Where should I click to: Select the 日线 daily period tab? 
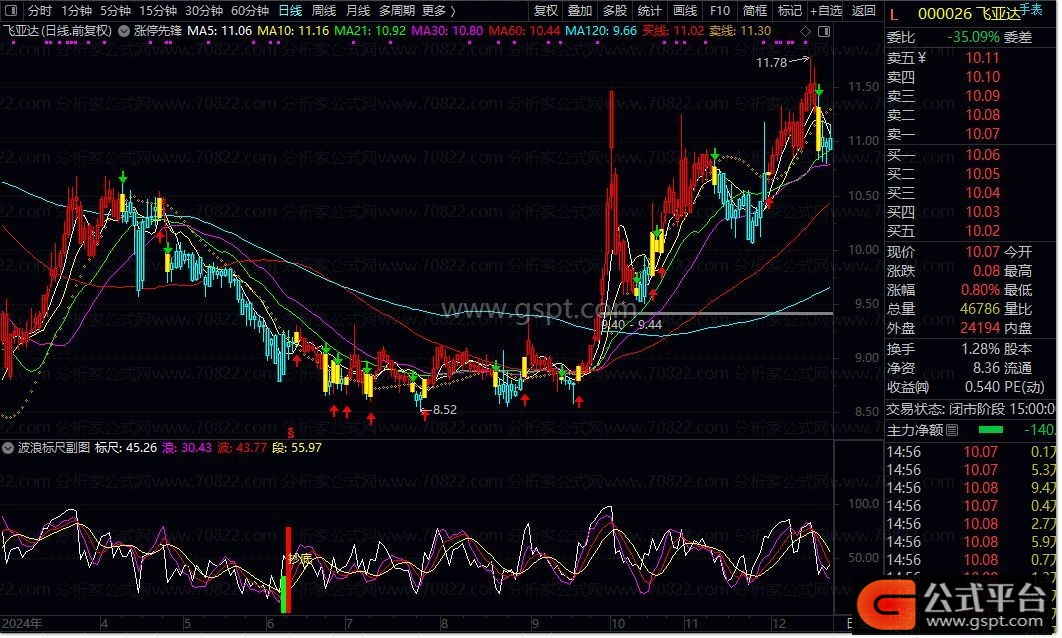(291, 11)
